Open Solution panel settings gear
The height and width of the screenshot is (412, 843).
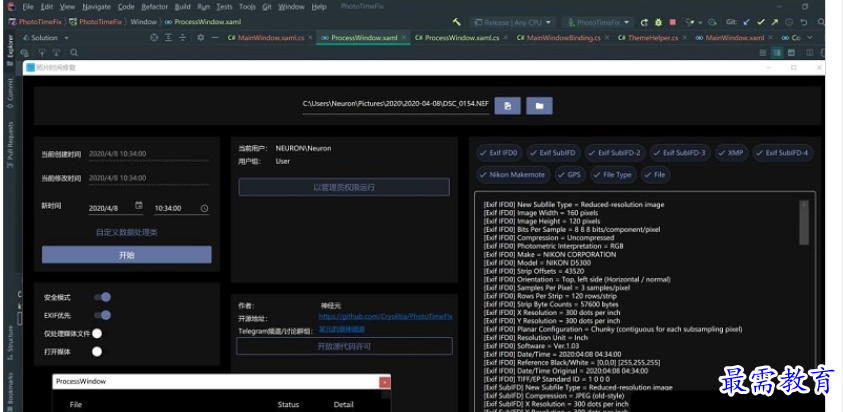201,38
